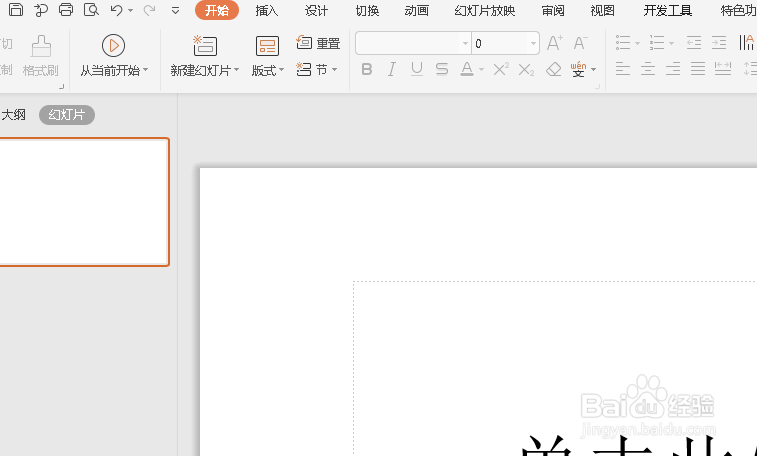The height and width of the screenshot is (456, 757).
Task: Open the font color dropdown arrow
Action: (x=481, y=70)
